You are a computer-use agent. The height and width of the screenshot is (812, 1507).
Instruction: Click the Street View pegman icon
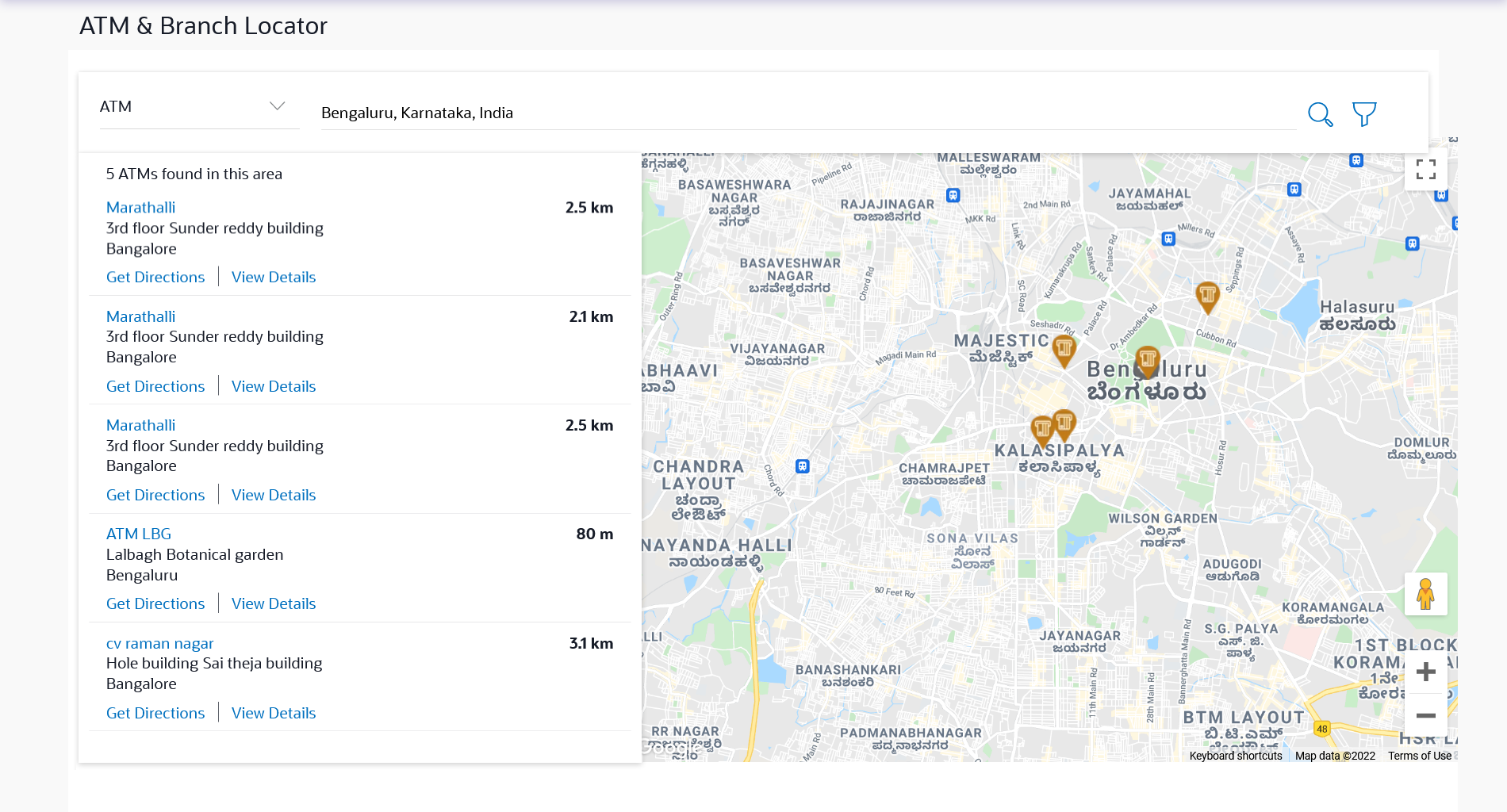(x=1425, y=594)
